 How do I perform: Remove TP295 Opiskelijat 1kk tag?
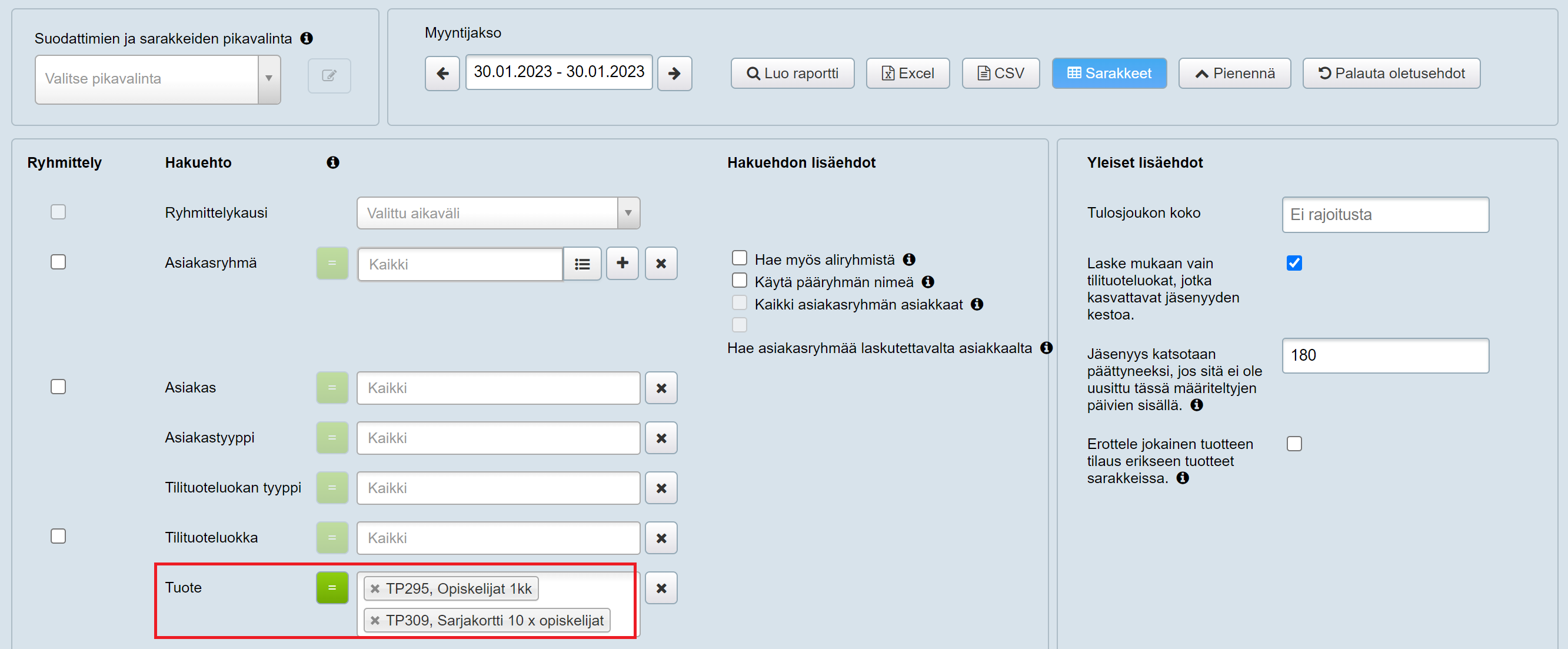click(x=375, y=589)
